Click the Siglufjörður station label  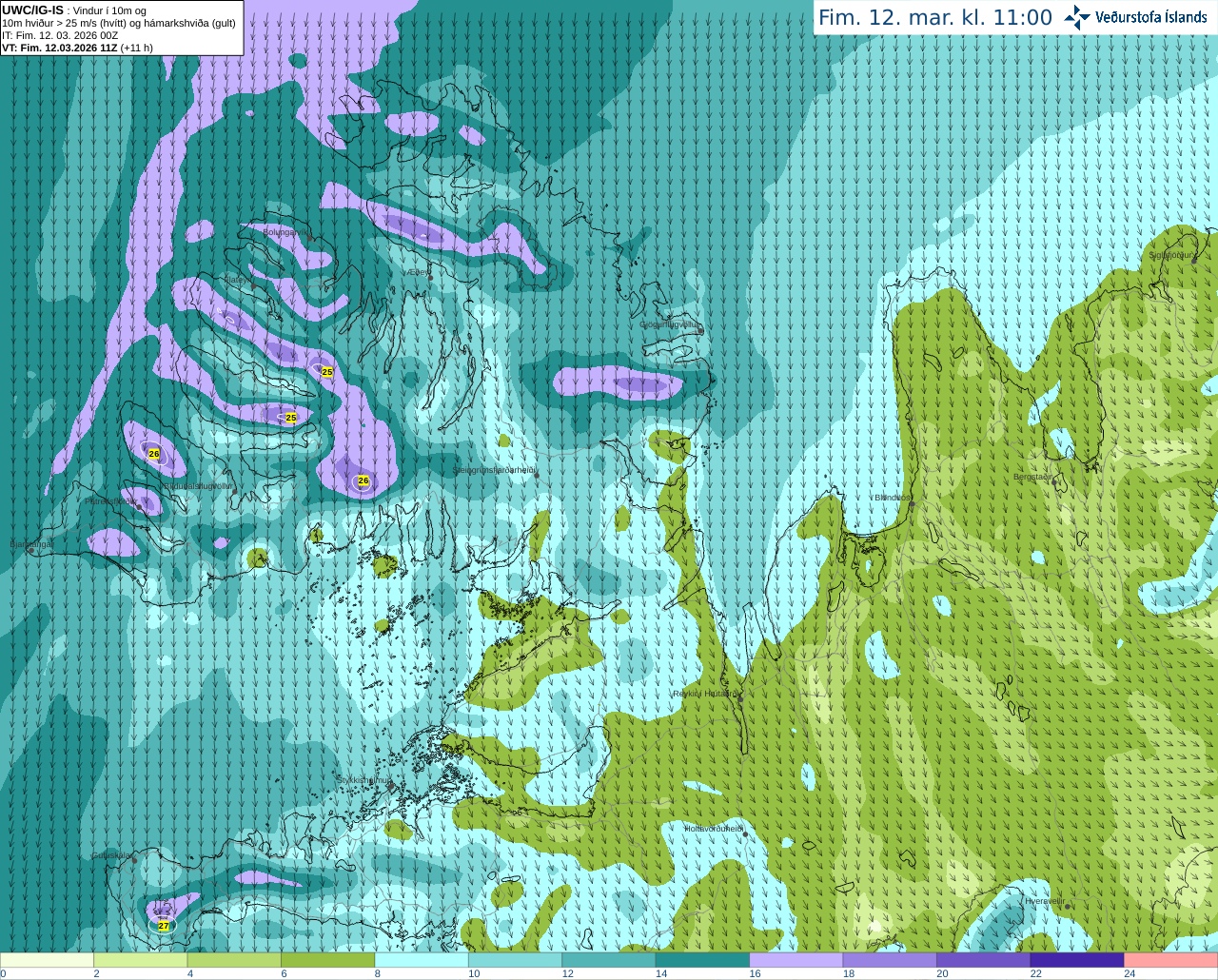click(1171, 255)
